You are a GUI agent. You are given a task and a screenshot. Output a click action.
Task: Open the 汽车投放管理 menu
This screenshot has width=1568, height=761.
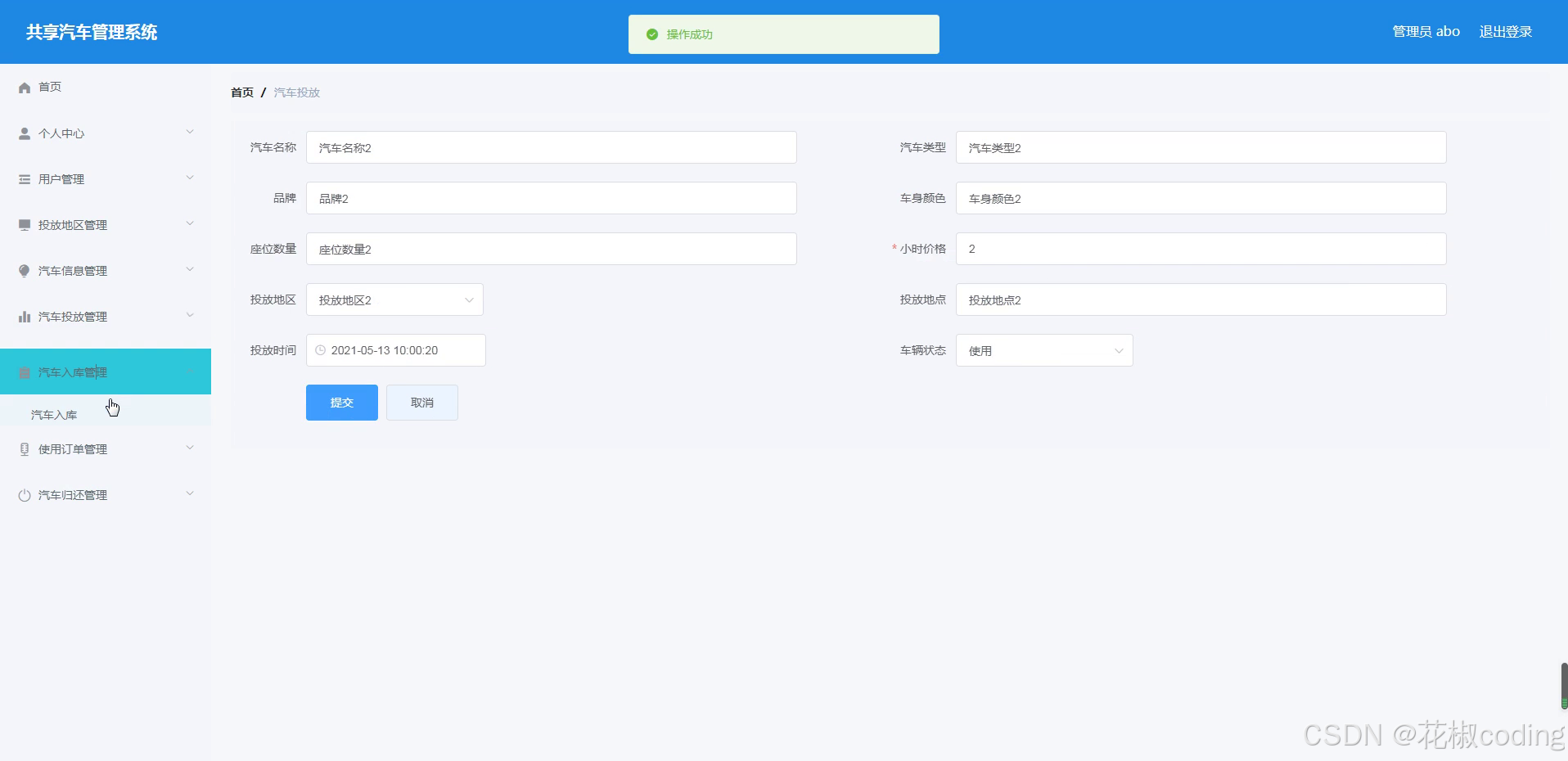(106, 316)
